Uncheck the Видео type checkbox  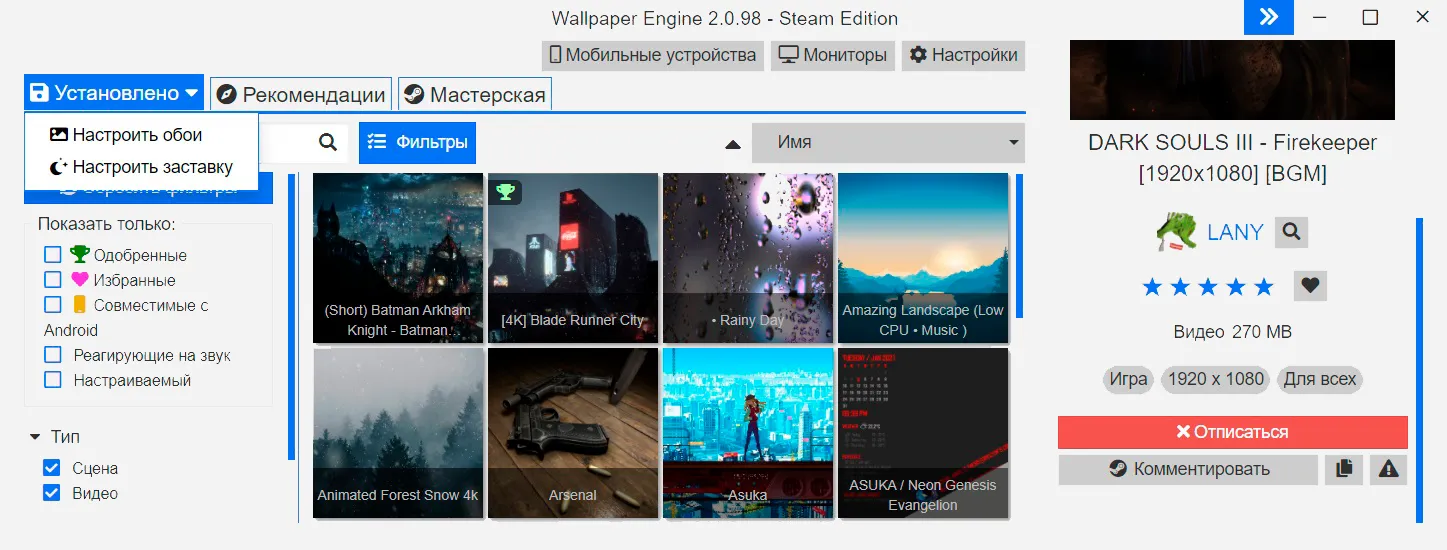coord(52,493)
